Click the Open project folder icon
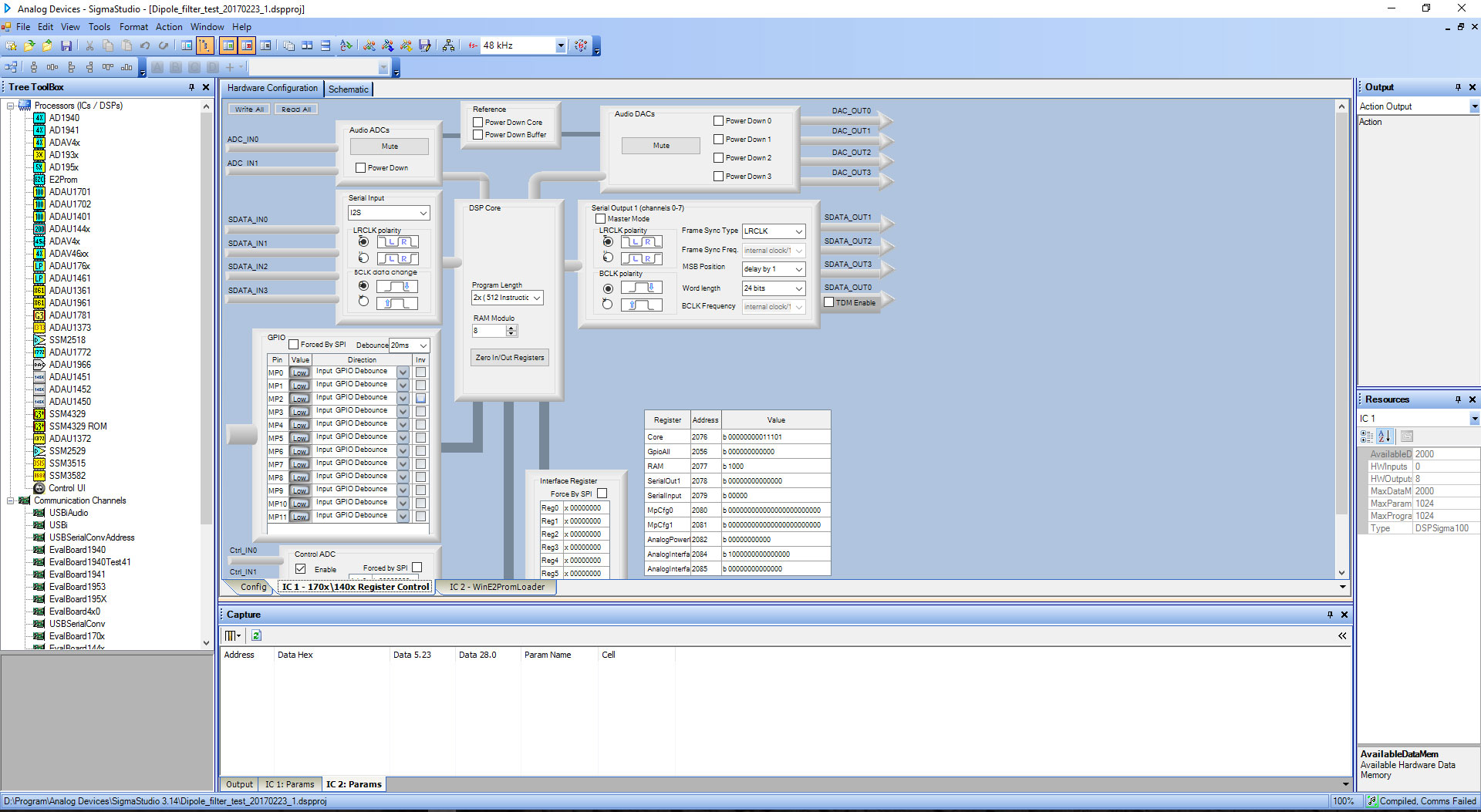1481x812 pixels. [29, 45]
